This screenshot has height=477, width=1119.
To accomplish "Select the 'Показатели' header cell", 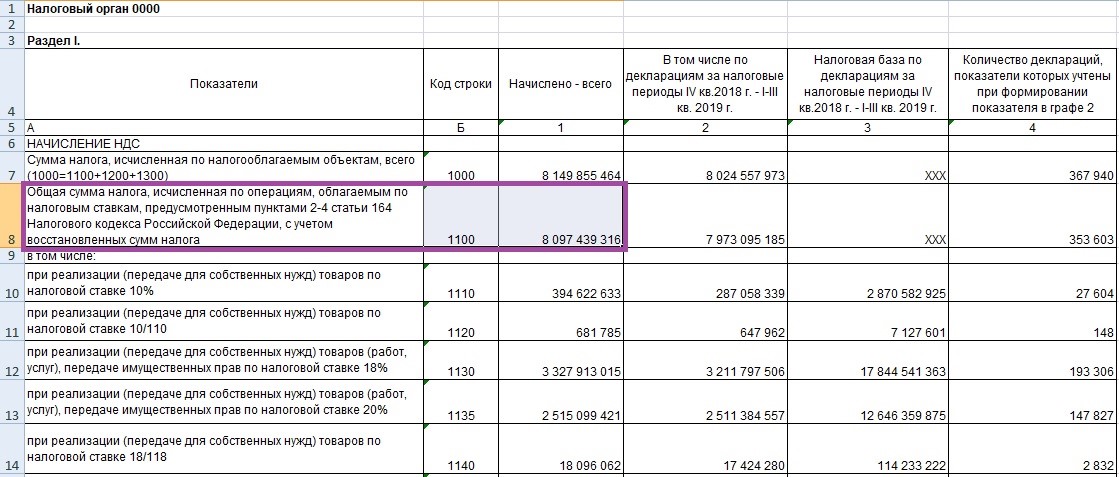I will click(224, 84).
